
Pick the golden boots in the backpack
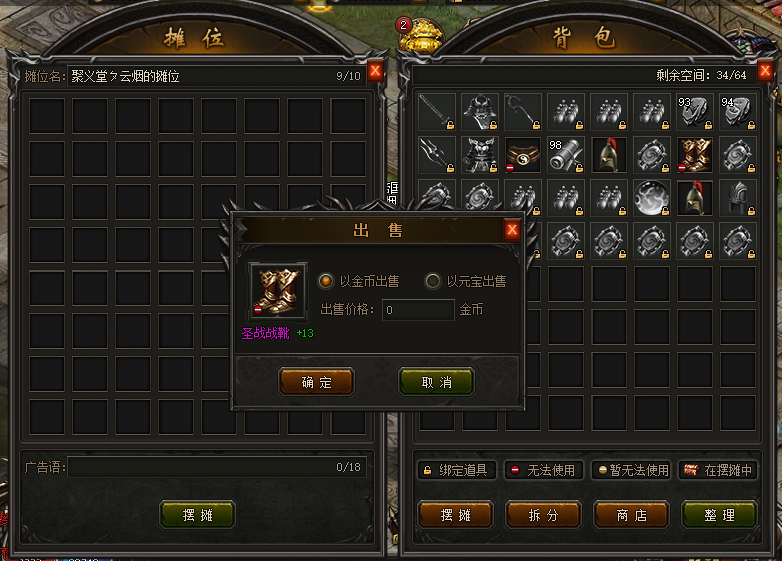coord(694,156)
